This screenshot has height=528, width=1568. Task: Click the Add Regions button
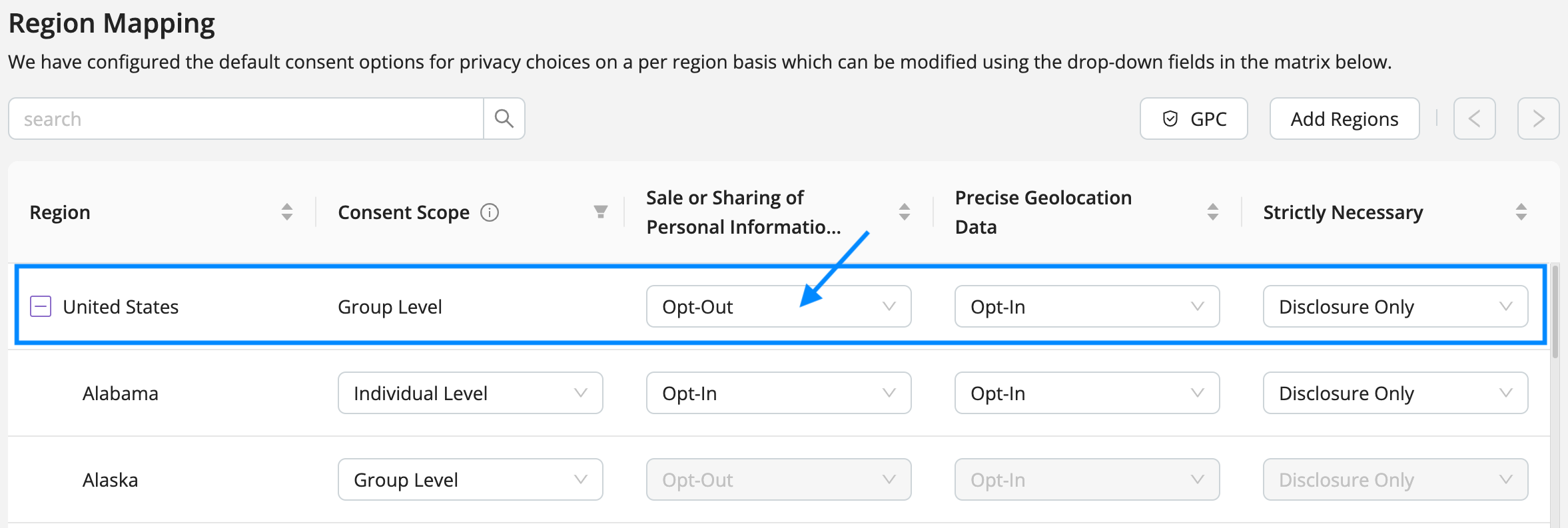[1345, 119]
